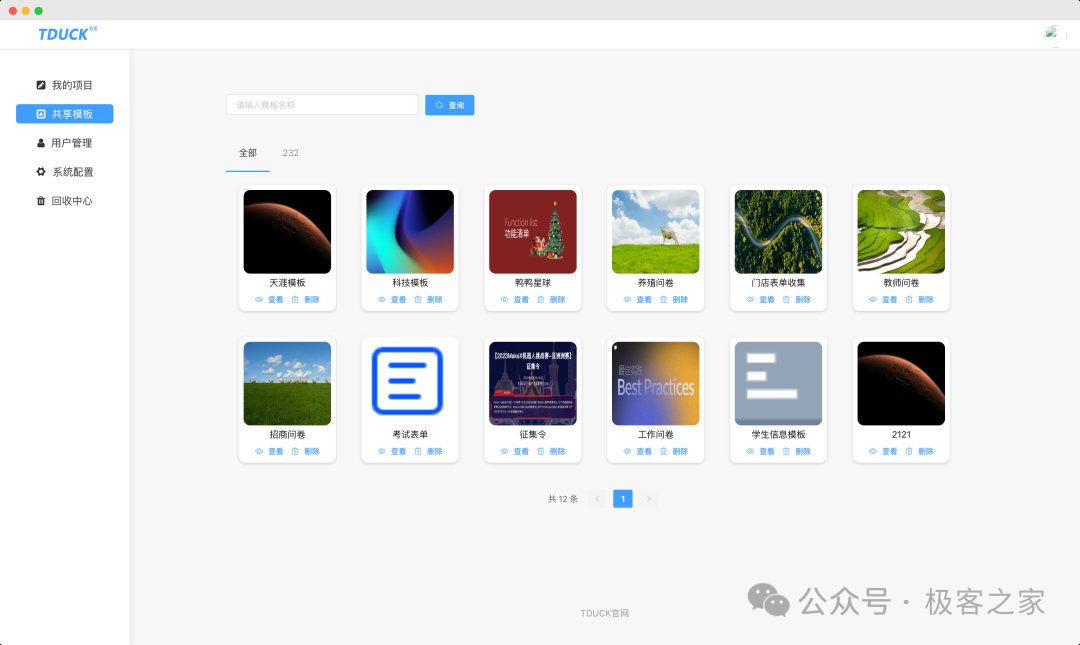Go to 回收中心 trash in the sidebar

pyautogui.click(x=41, y=201)
